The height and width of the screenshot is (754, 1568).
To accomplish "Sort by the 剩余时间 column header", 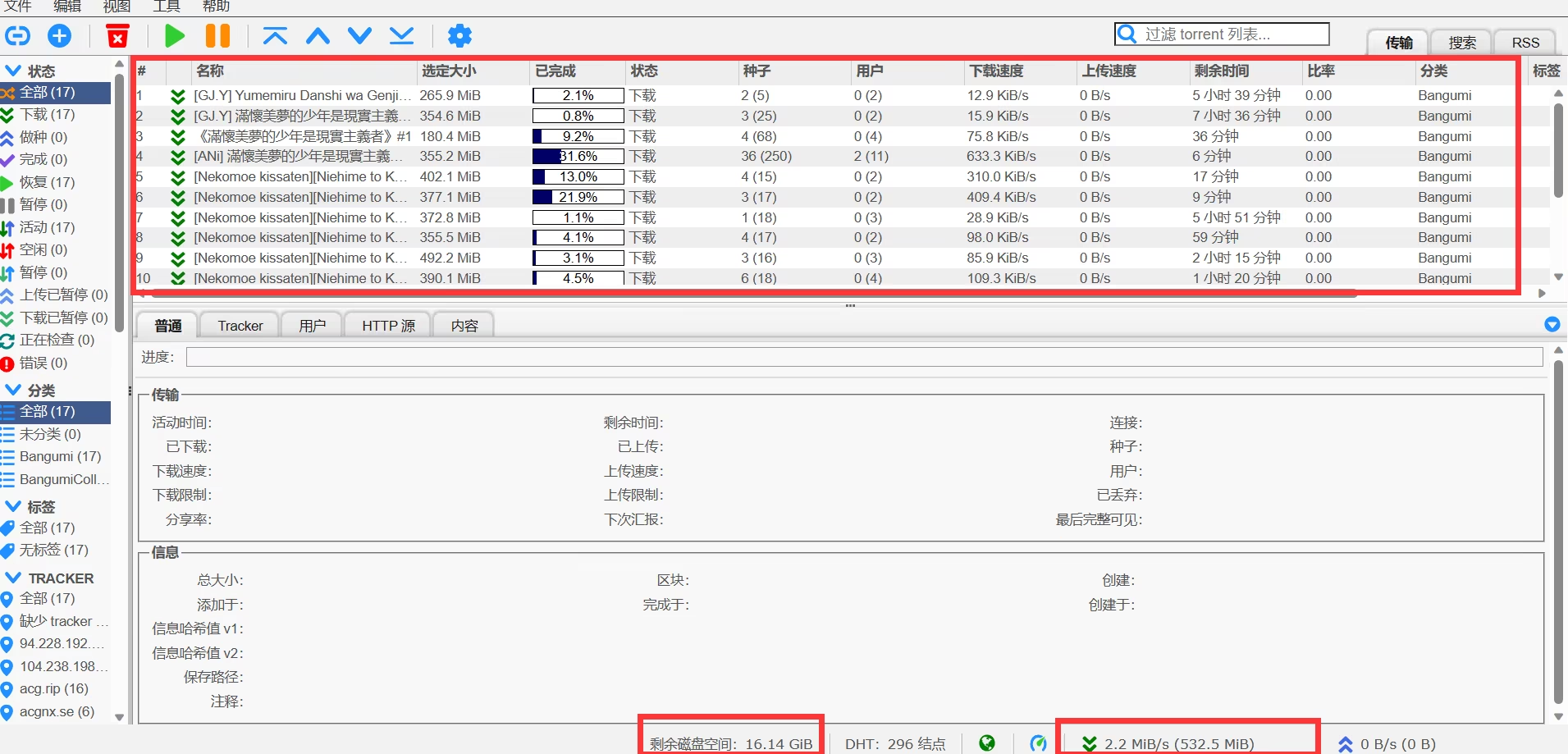I will pos(1221,71).
